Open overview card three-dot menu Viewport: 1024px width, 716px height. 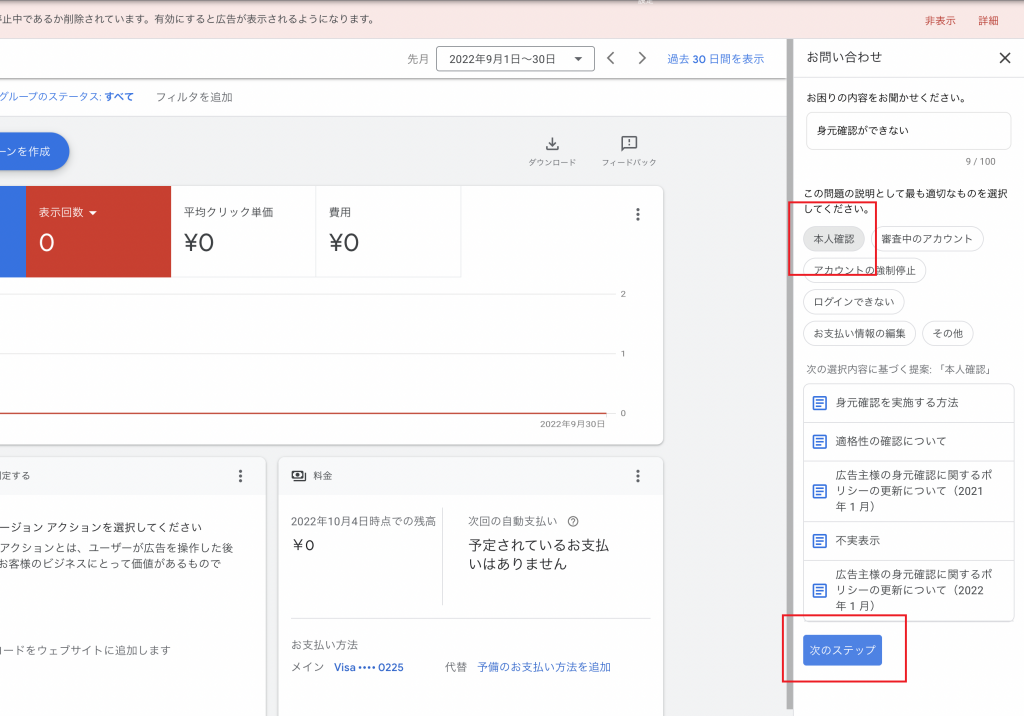tap(637, 214)
